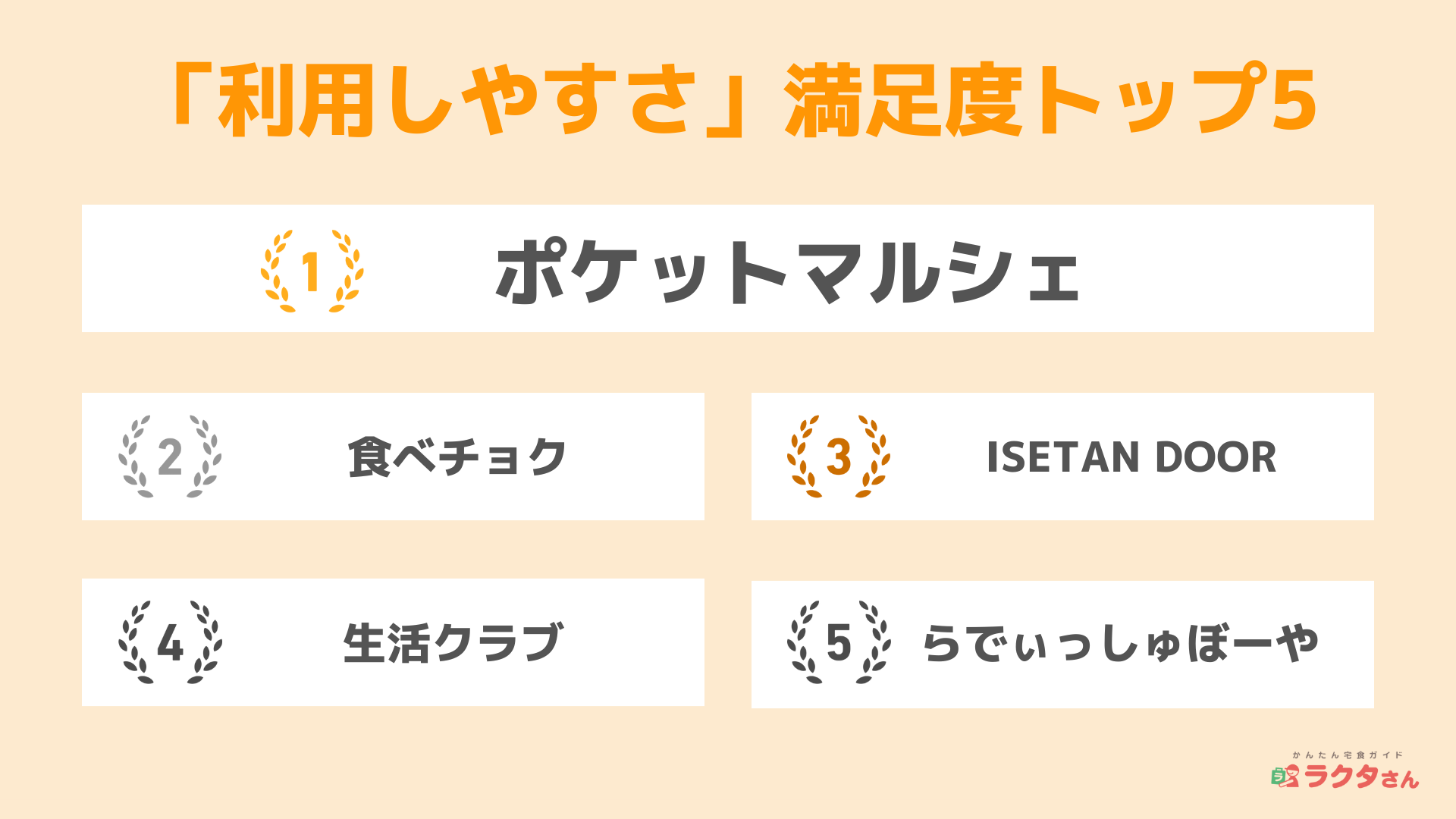This screenshot has height=819, width=1456.
Task: Click the small delivery mascot logo icon
Action: pos(1285,776)
